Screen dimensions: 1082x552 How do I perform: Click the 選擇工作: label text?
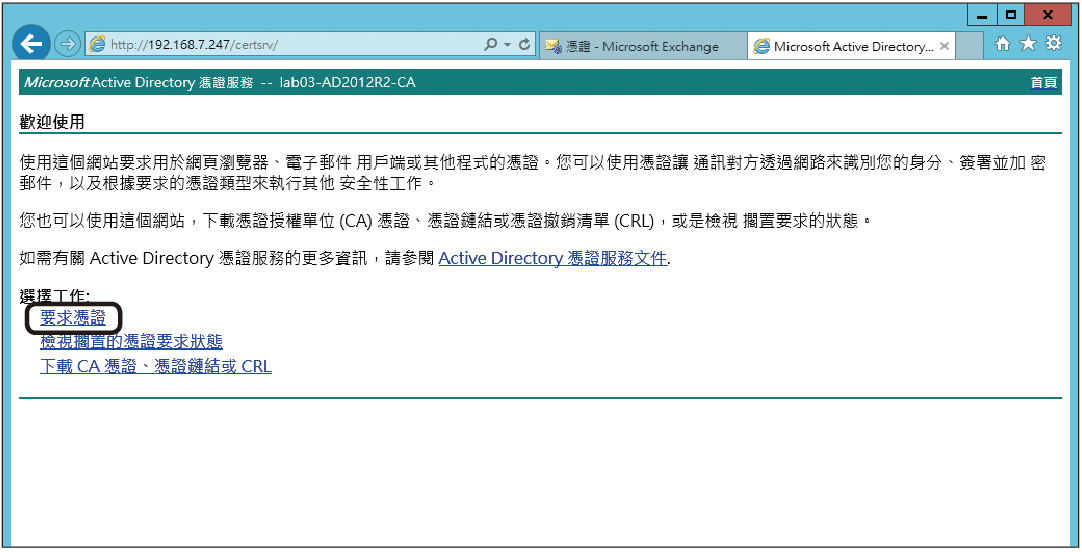[x=55, y=297]
